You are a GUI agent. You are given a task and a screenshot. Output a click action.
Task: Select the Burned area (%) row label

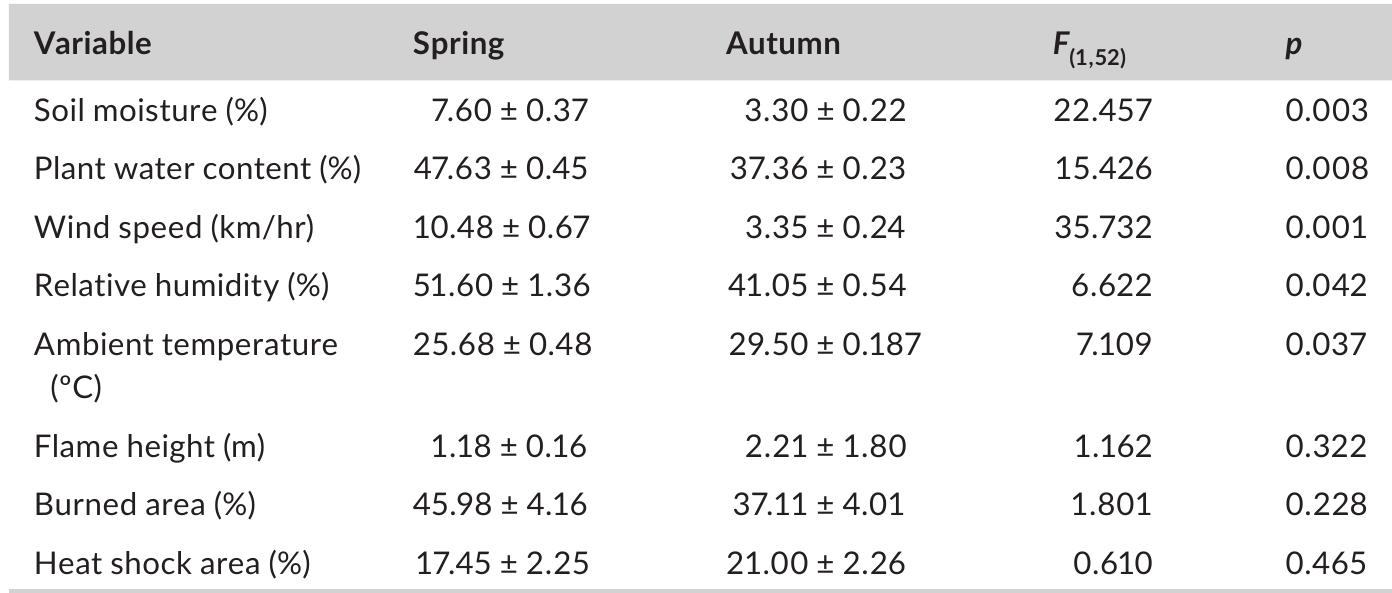click(x=145, y=504)
